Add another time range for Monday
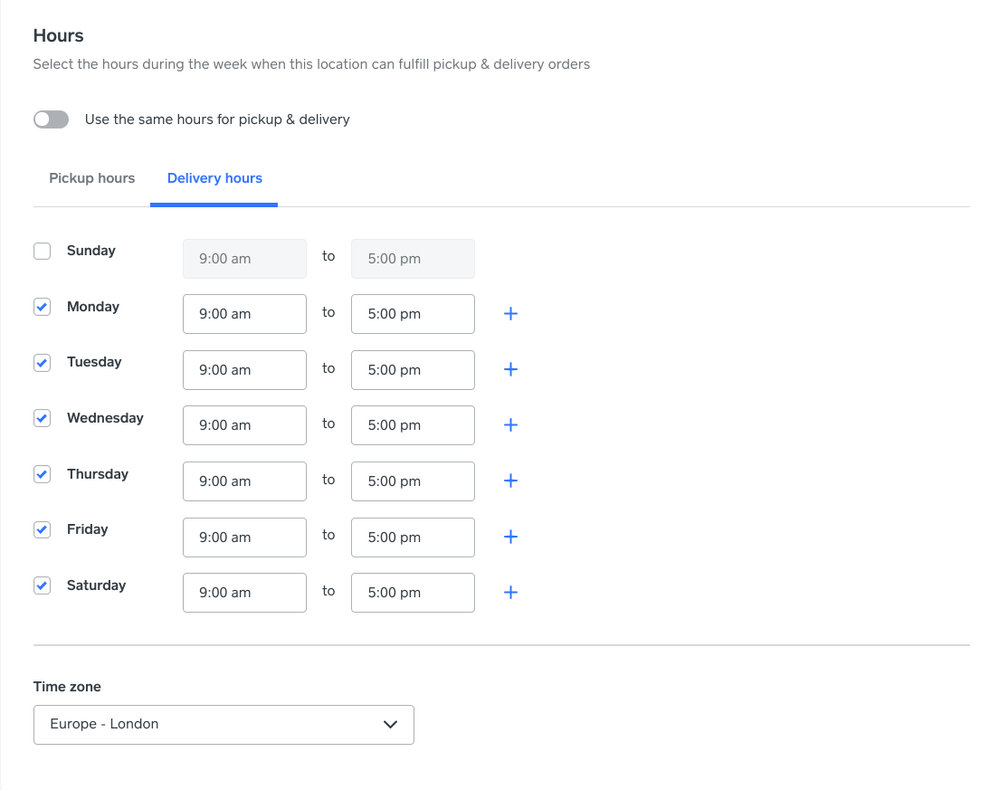 coord(510,314)
